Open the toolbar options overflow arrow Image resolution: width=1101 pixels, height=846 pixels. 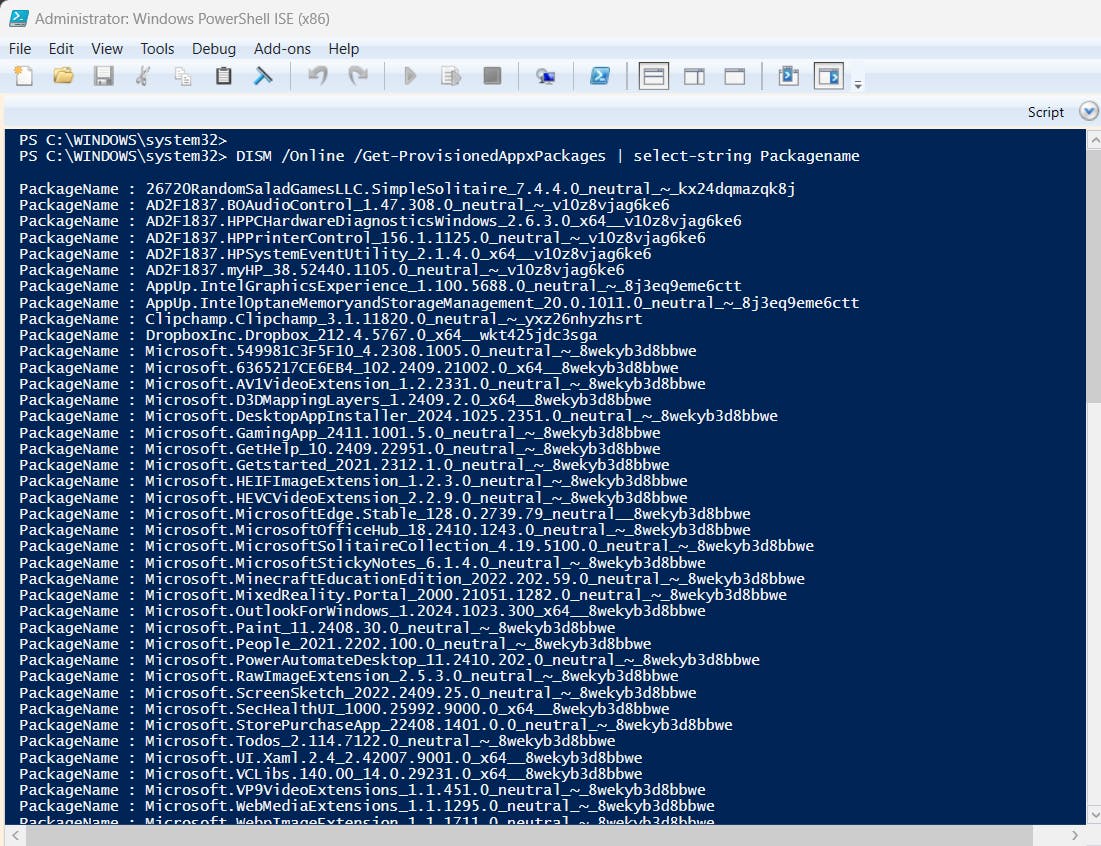pos(857,84)
